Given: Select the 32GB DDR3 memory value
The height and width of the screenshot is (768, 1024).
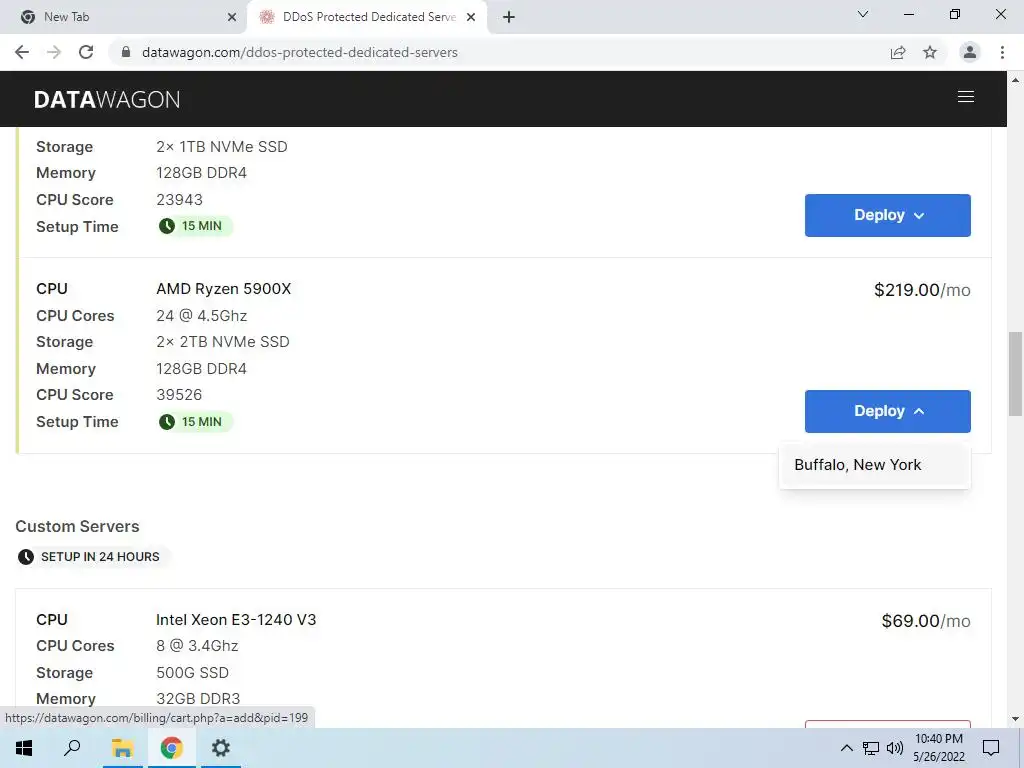Looking at the screenshot, I should 198,699.
